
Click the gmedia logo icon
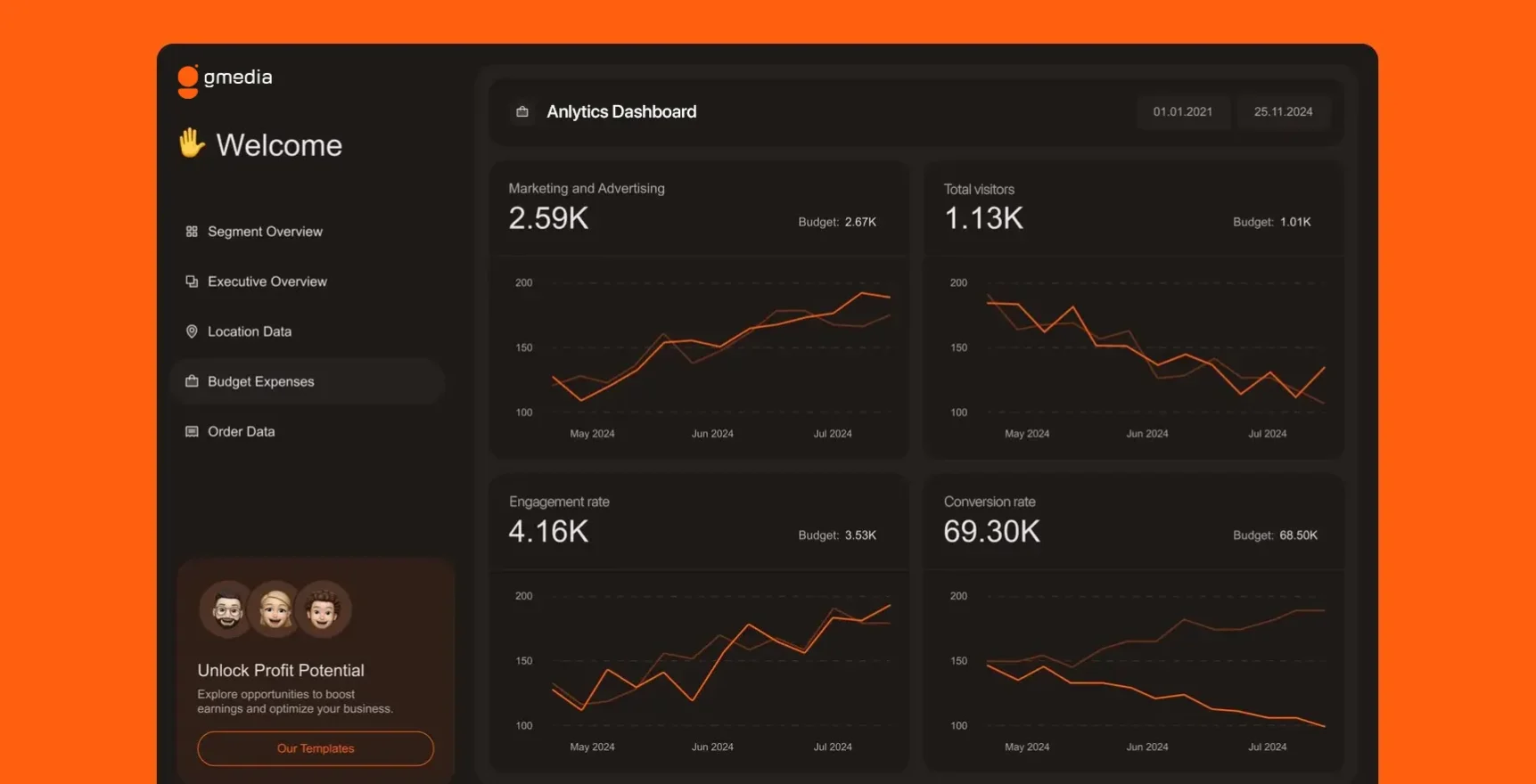tap(187, 81)
